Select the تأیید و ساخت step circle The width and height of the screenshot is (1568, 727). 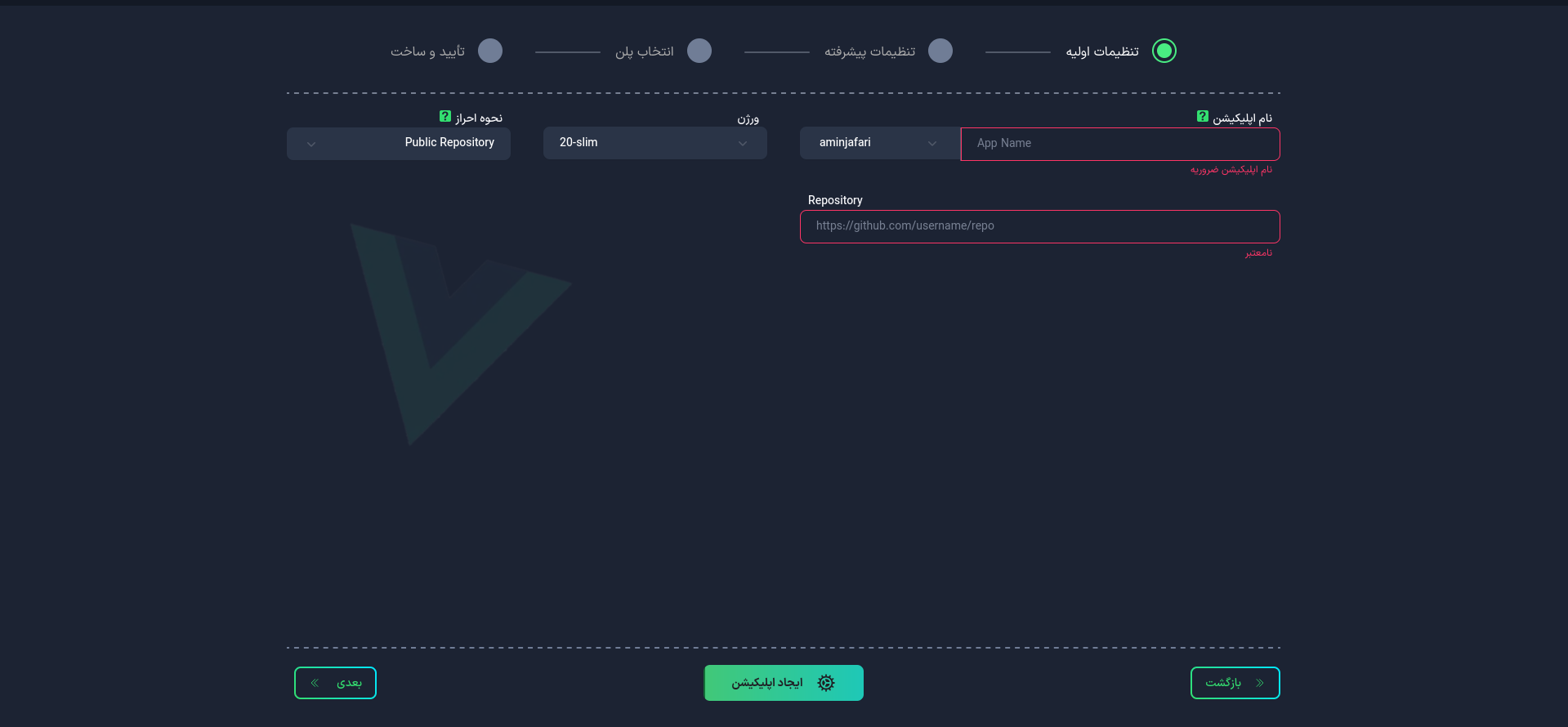pyautogui.click(x=490, y=51)
